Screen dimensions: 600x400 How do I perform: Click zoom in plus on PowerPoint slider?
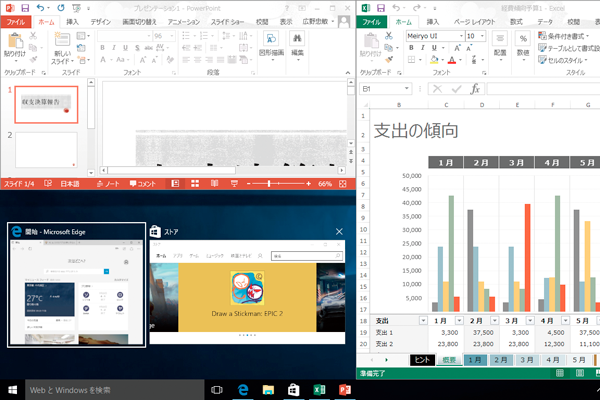308,184
